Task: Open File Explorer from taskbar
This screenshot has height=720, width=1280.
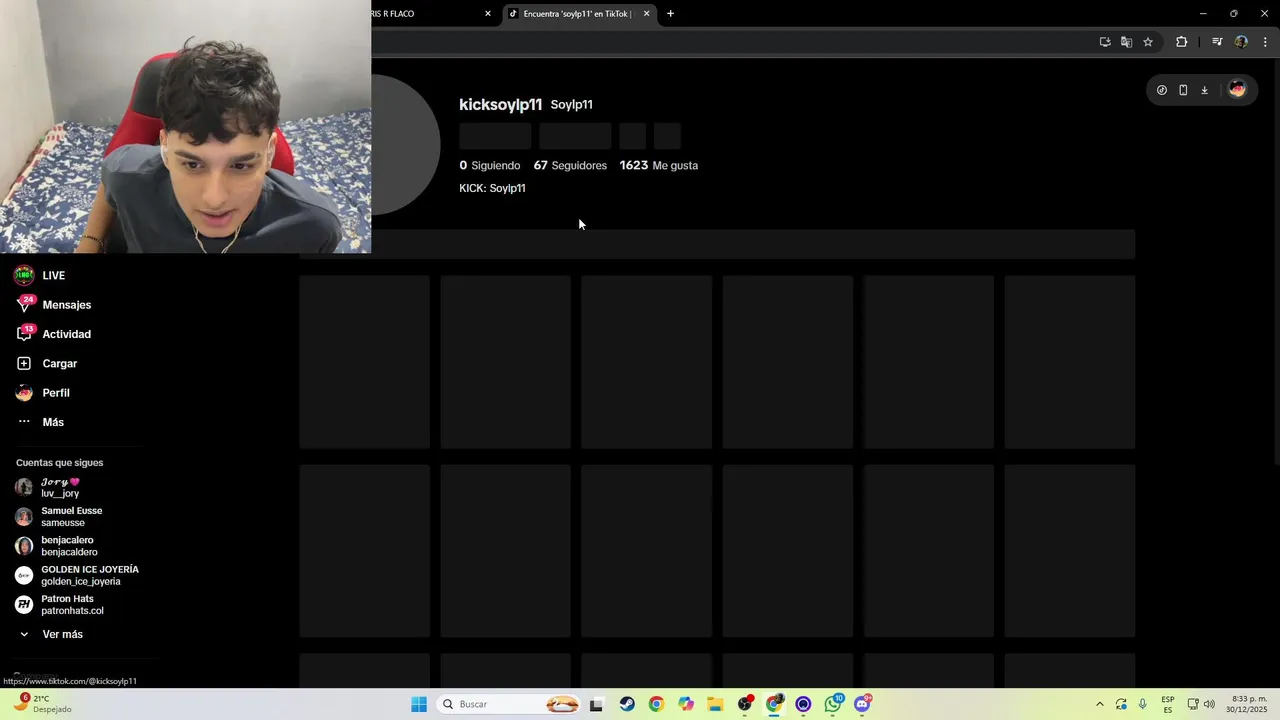Action: tap(715, 704)
